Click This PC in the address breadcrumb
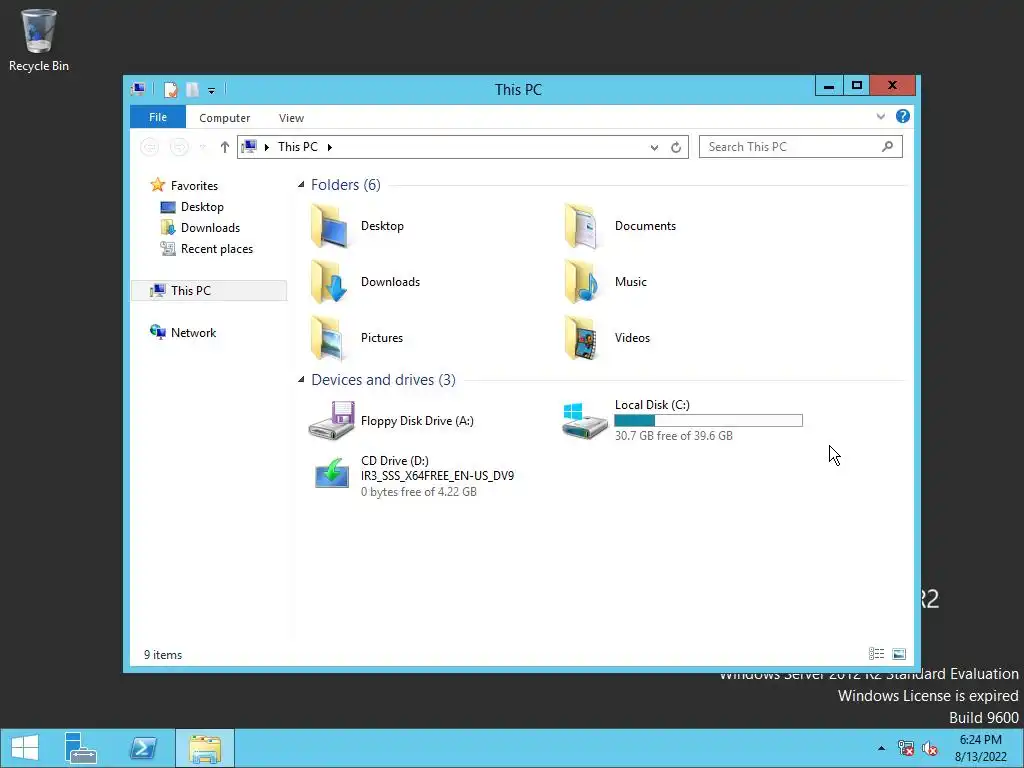 point(298,147)
